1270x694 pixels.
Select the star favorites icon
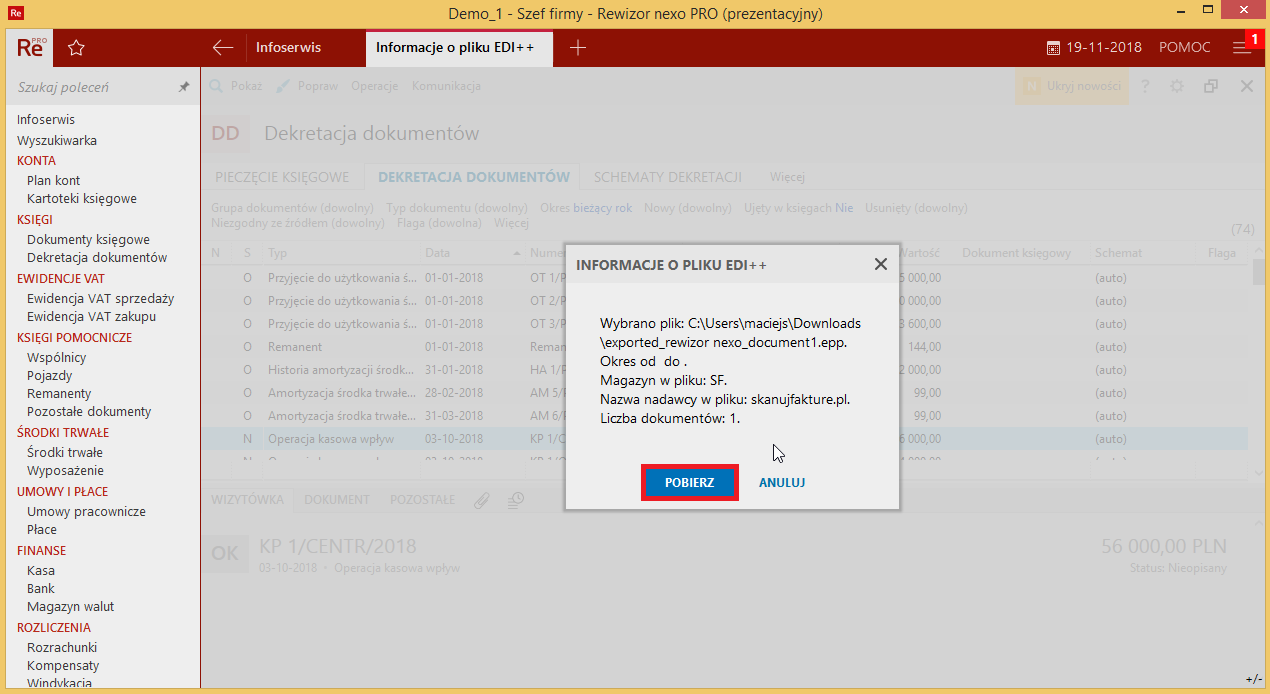(x=75, y=47)
